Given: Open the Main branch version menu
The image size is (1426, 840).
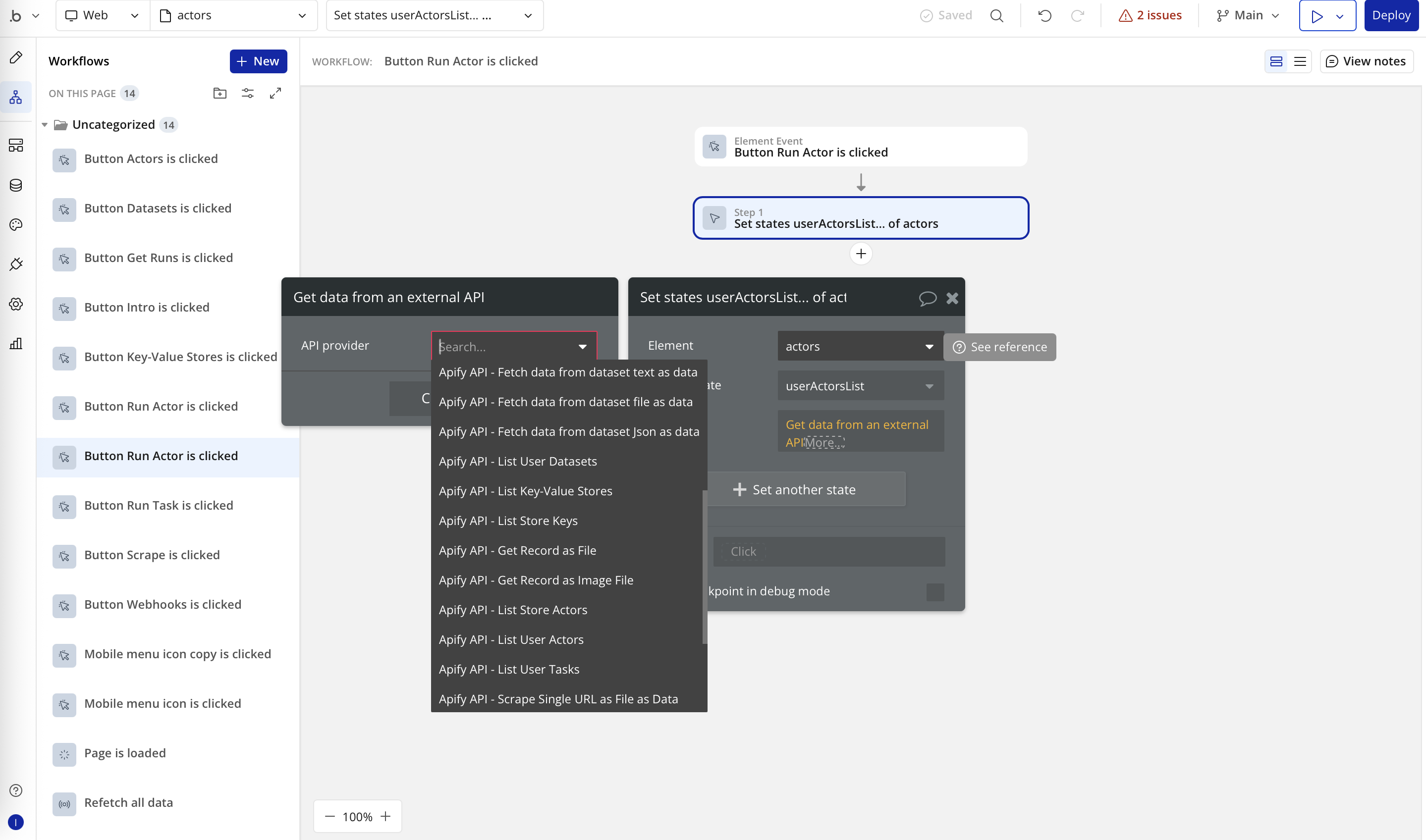Looking at the screenshot, I should [x=1246, y=15].
